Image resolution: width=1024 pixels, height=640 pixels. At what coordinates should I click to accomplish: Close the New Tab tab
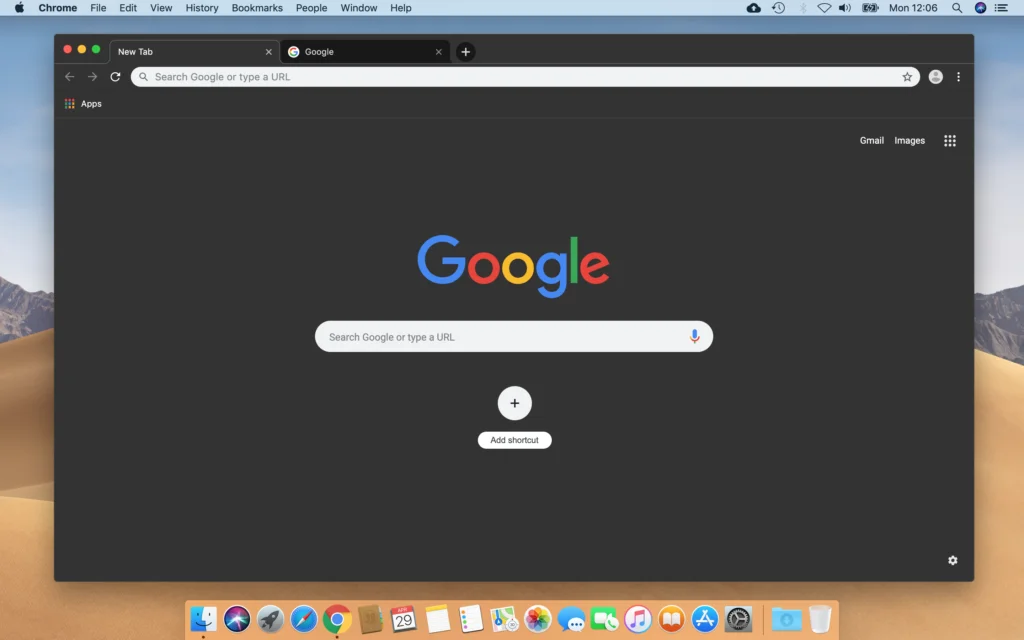(268, 52)
